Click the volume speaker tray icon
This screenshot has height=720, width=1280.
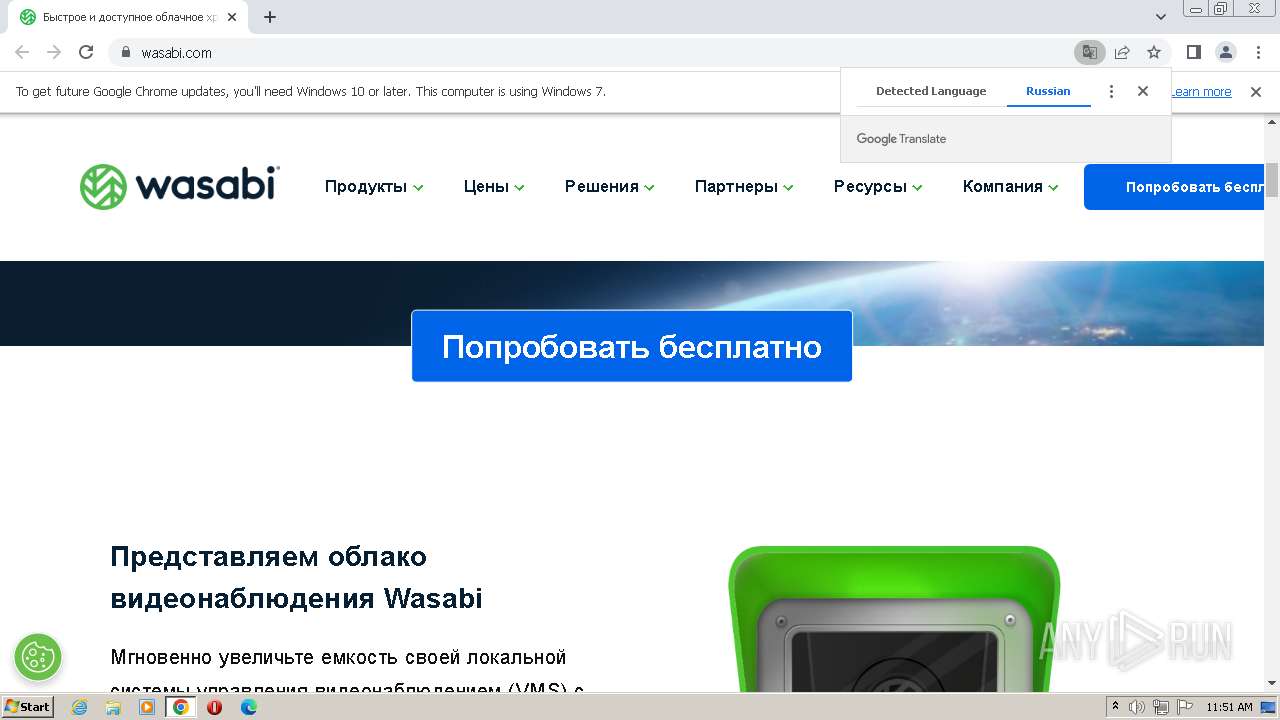point(1137,707)
